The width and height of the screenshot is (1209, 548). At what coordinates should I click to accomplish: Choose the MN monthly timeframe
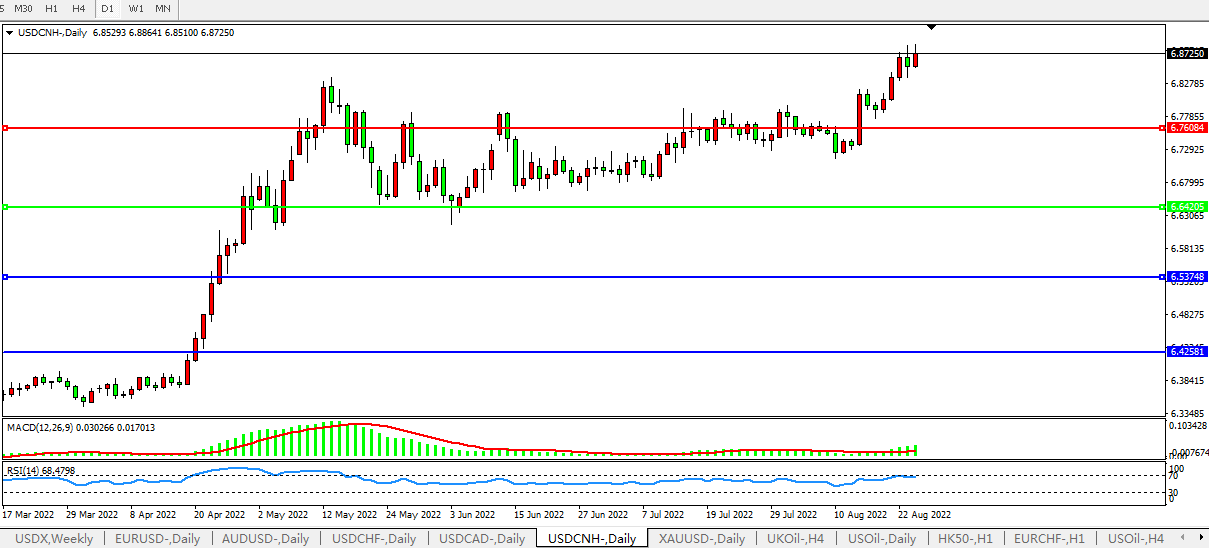click(x=162, y=9)
